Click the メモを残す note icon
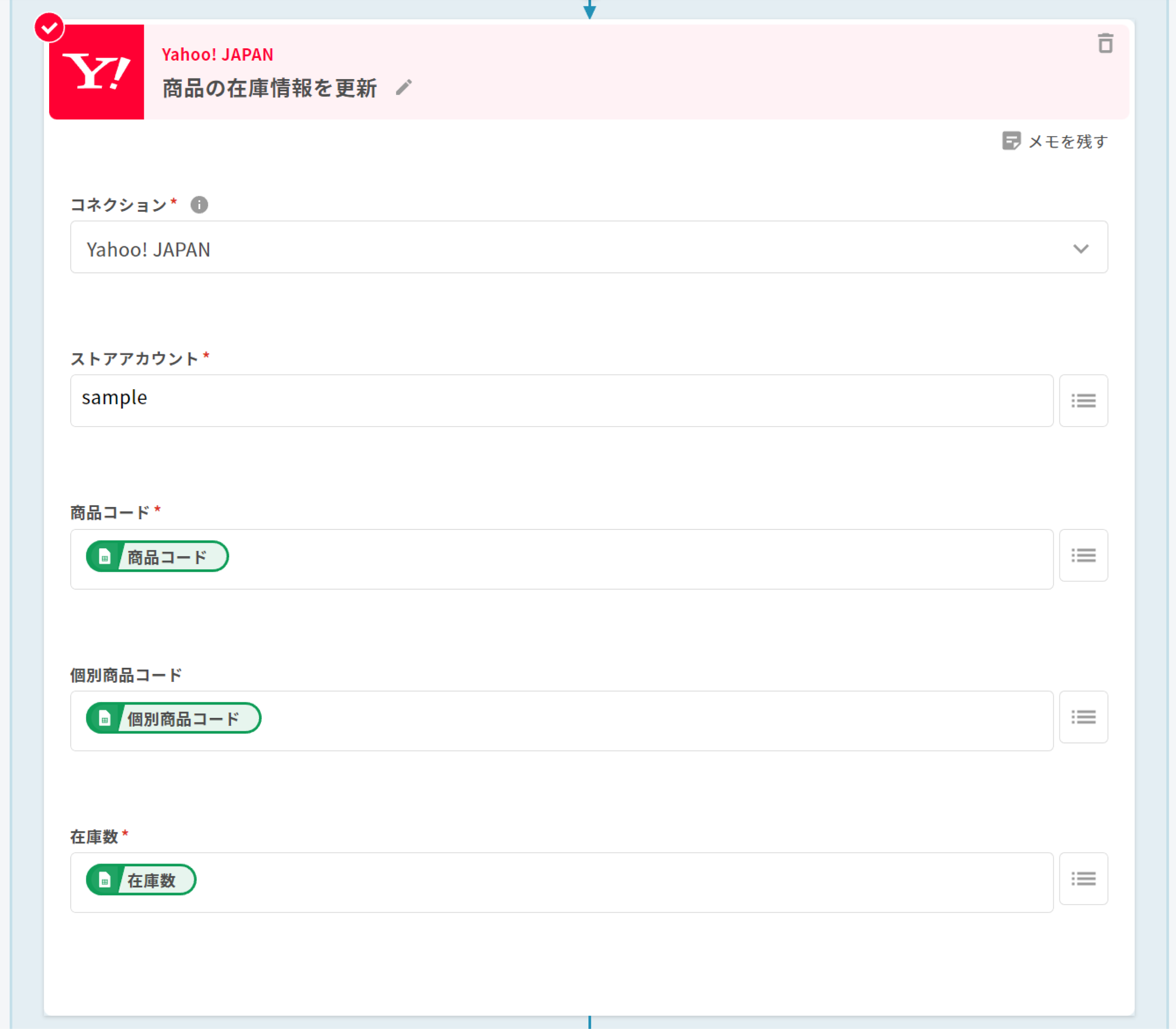1176x1029 pixels. pyautogui.click(x=1011, y=141)
